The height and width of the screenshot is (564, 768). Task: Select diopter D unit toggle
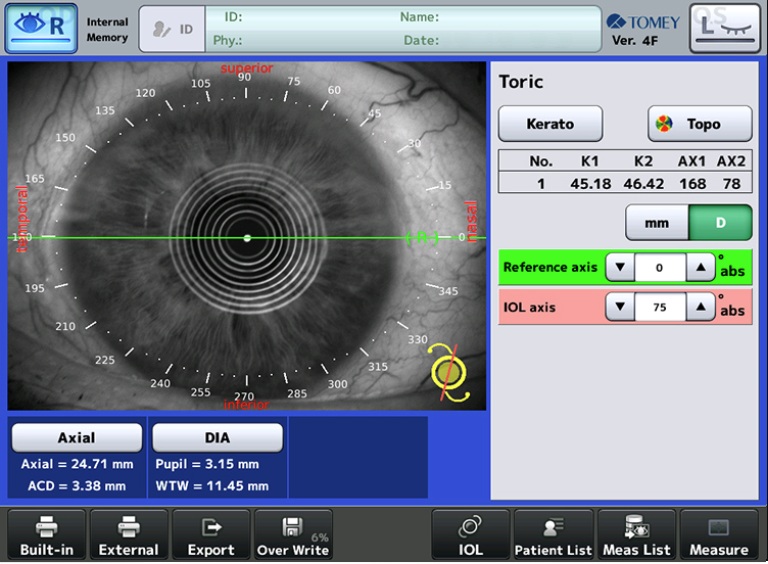point(720,223)
